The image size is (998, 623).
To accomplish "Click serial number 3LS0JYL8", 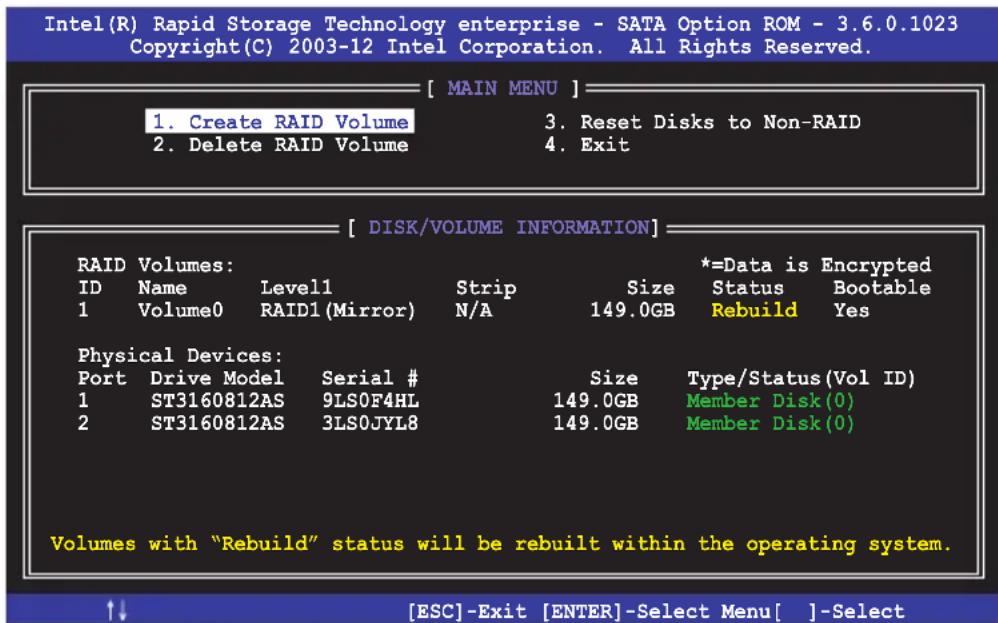I will tap(370, 423).
